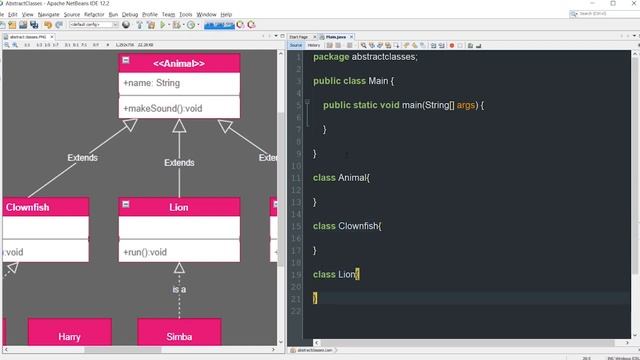This screenshot has height=360, width=640.
Task: Close the Main.java tab
Action: point(351,37)
